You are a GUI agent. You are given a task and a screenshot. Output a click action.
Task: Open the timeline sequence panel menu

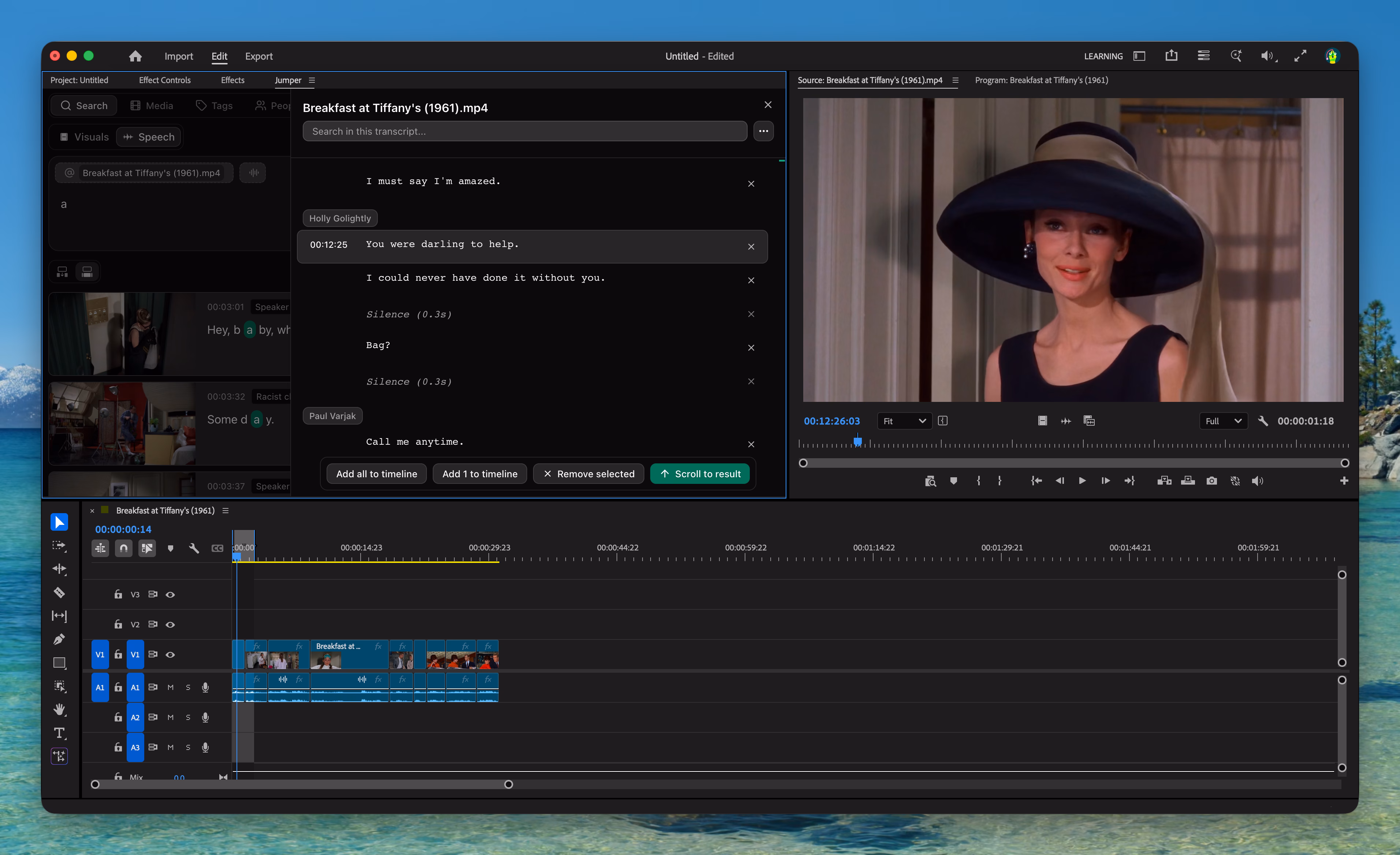tap(226, 511)
